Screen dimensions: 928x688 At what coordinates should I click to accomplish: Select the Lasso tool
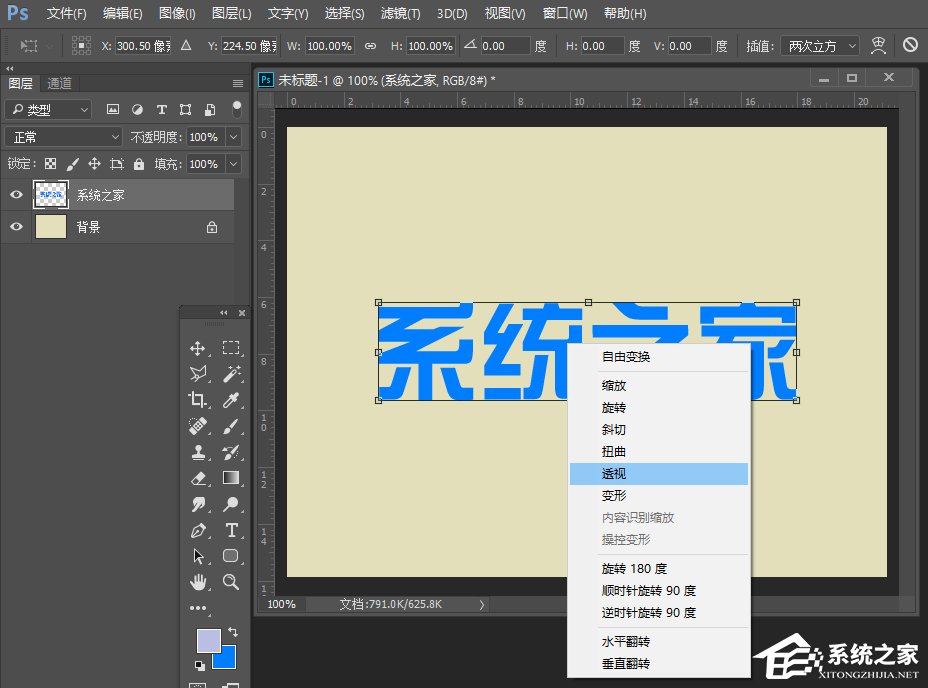[x=198, y=372]
